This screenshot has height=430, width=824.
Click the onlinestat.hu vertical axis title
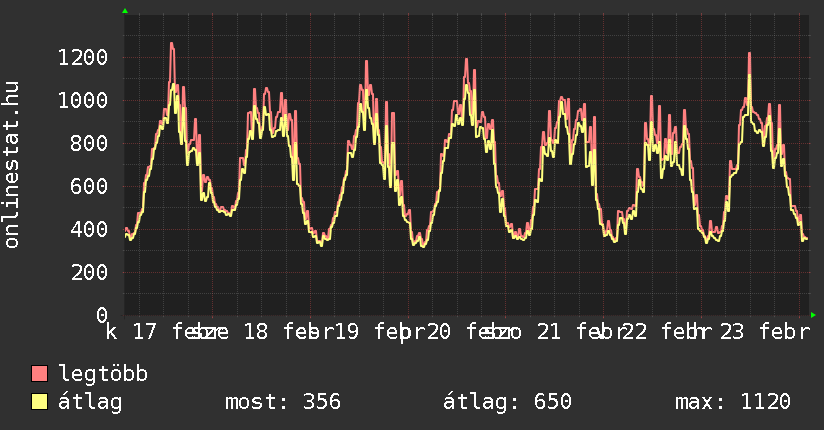click(x=13, y=165)
